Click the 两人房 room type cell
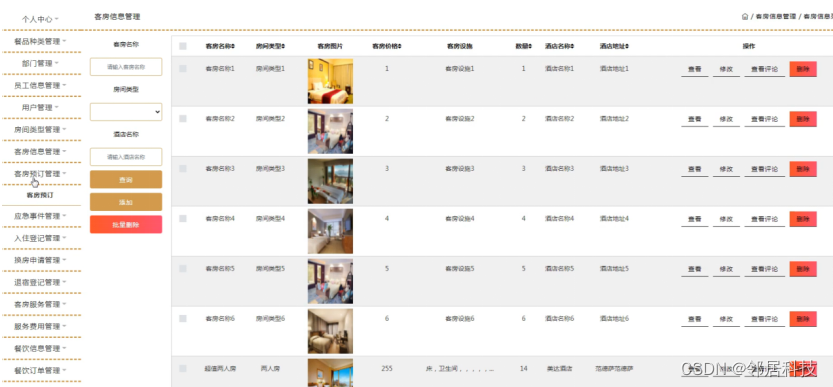This screenshot has width=833, height=387. click(x=270, y=368)
